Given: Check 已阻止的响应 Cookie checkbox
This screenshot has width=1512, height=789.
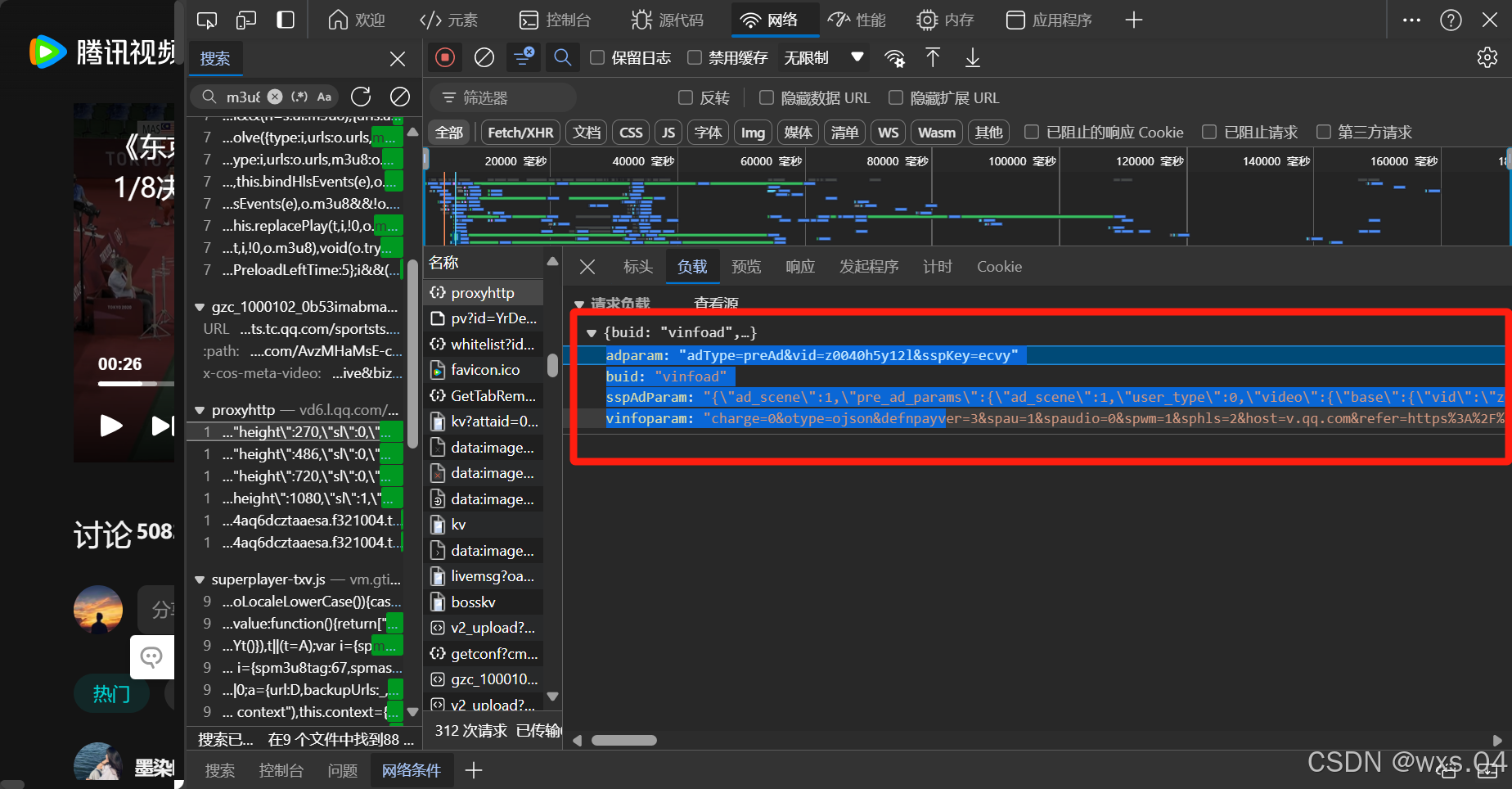Looking at the screenshot, I should coord(1032,132).
